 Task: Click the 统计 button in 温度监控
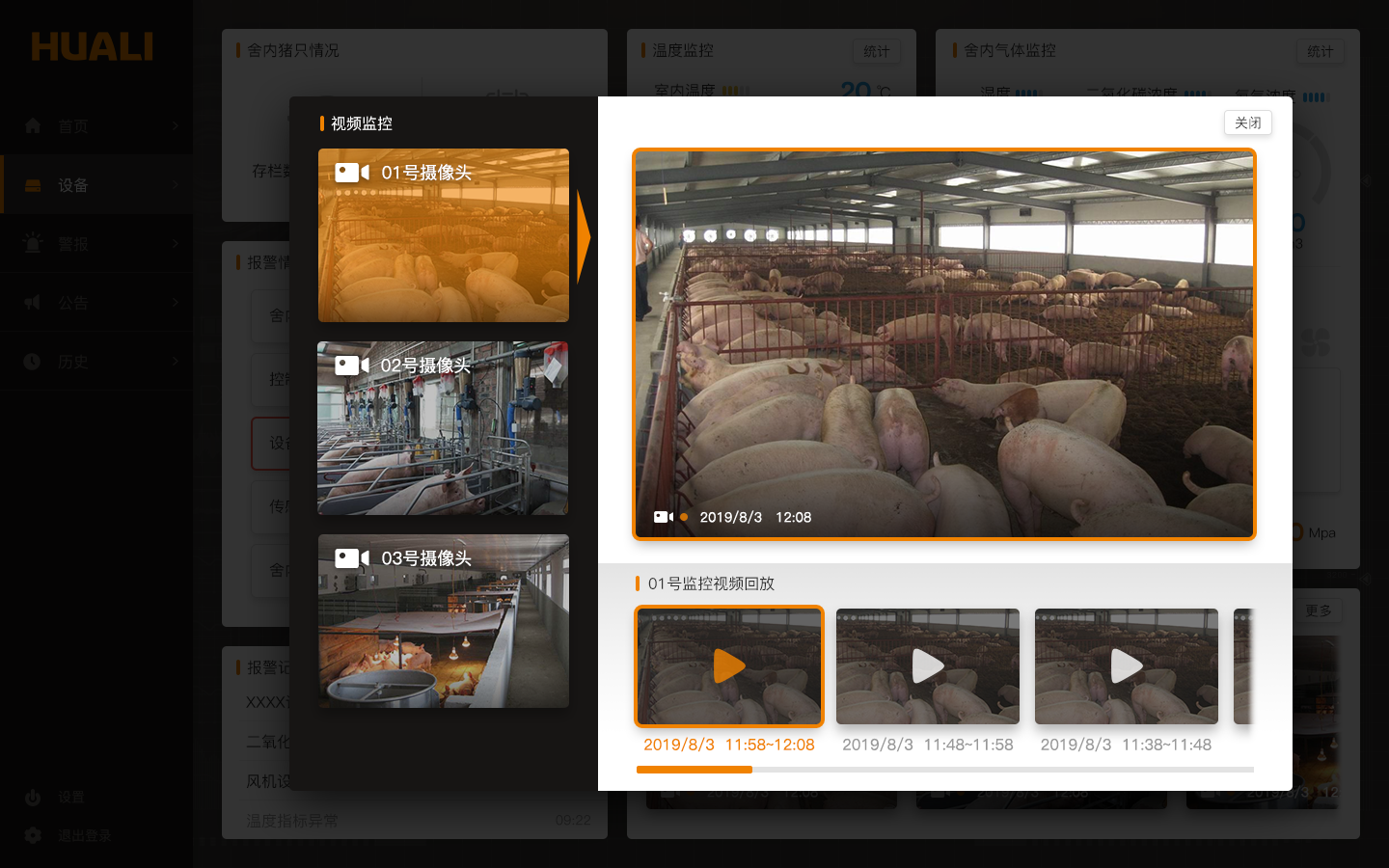(876, 51)
